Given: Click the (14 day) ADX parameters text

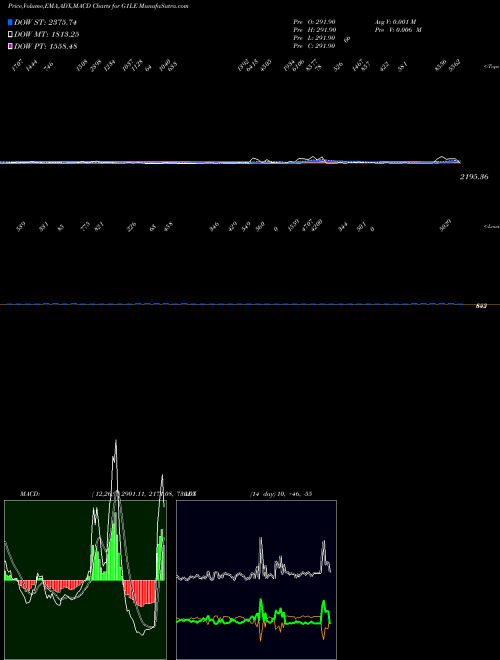Looking at the screenshot, I should [281, 494].
